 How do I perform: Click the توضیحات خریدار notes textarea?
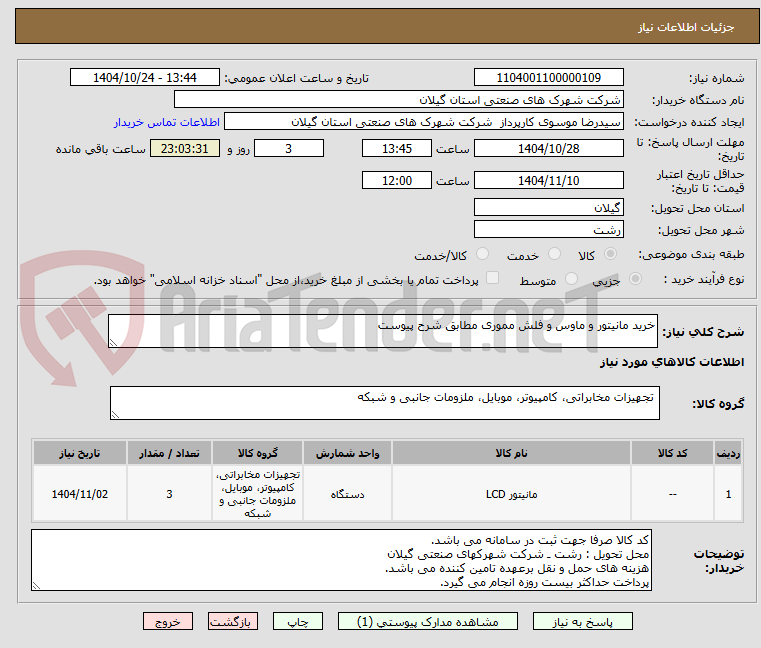[x=341, y=560]
